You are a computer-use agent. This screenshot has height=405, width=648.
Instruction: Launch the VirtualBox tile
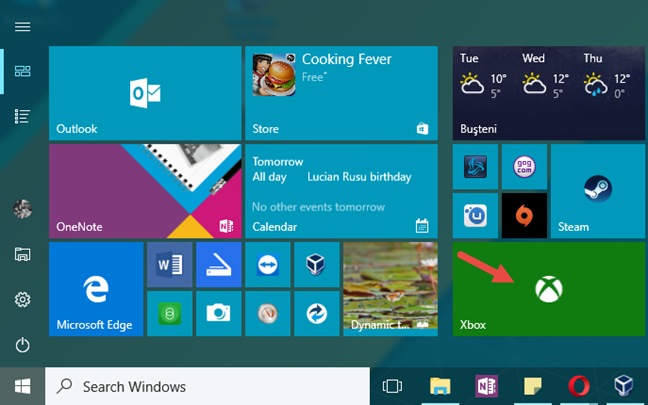coord(317,264)
